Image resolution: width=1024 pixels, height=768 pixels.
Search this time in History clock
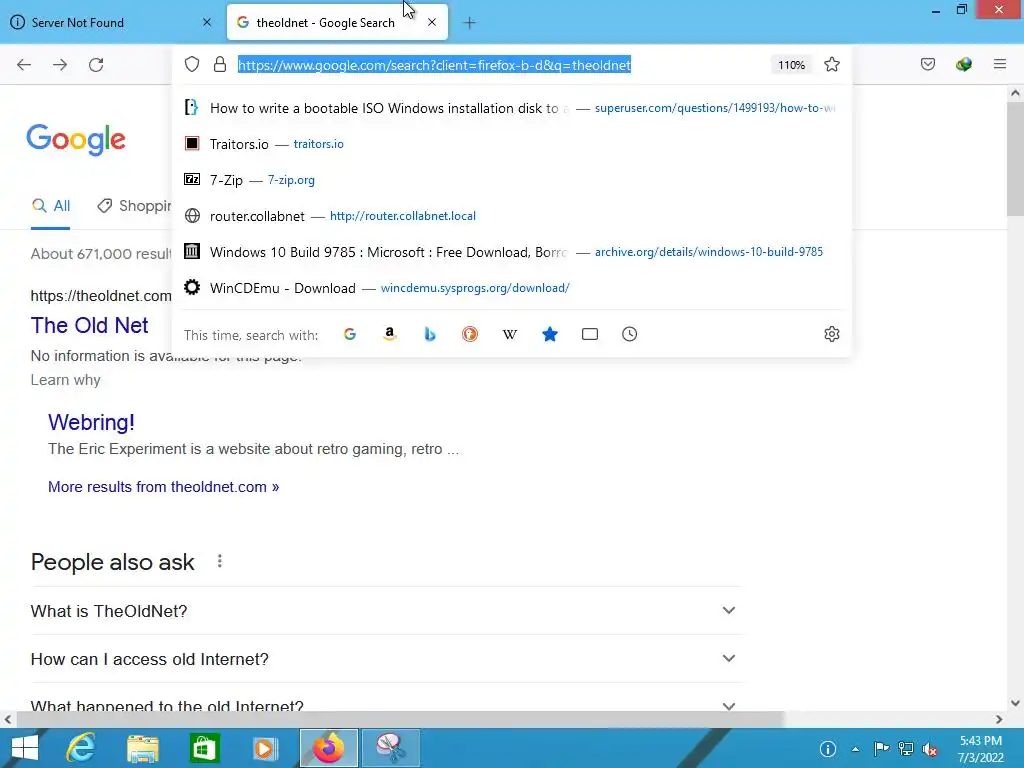[630, 334]
